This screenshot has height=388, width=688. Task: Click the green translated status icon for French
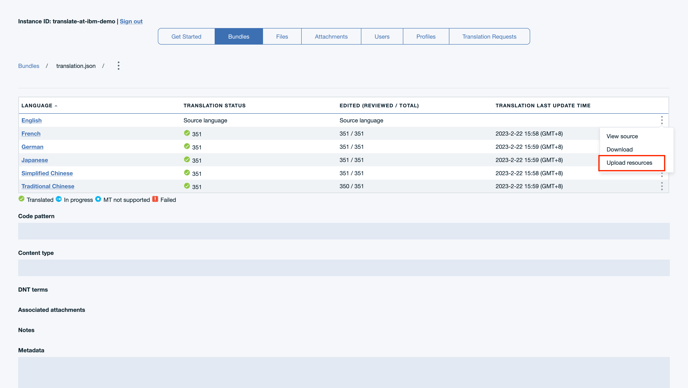[x=187, y=133]
